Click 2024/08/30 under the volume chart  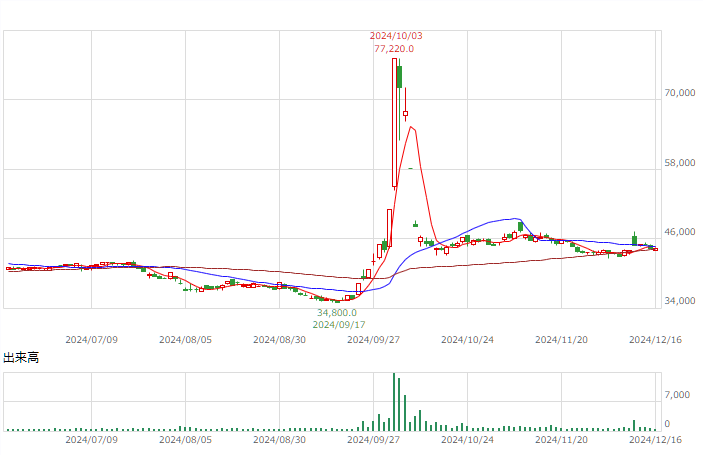(279, 440)
